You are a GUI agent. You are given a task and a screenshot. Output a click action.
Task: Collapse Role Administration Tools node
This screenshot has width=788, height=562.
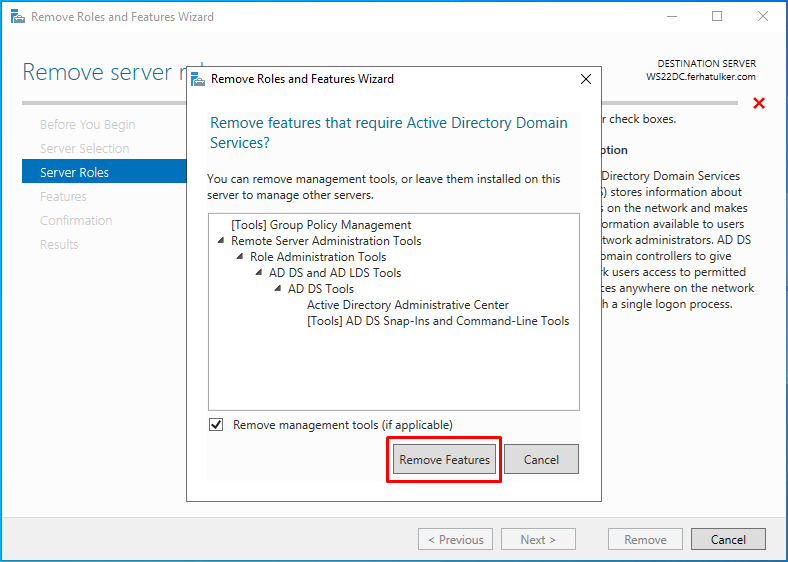pyautogui.click(x=240, y=257)
